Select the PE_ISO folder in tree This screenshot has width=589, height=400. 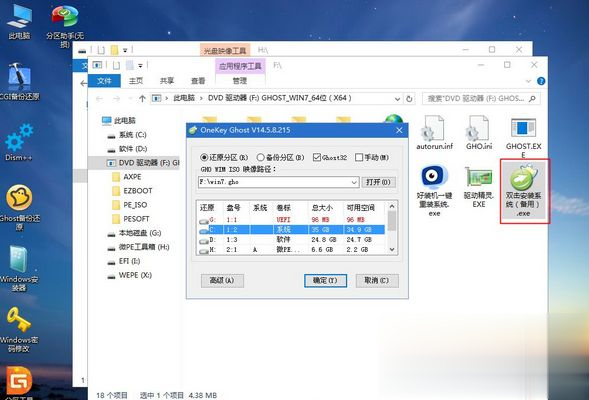tap(130, 205)
